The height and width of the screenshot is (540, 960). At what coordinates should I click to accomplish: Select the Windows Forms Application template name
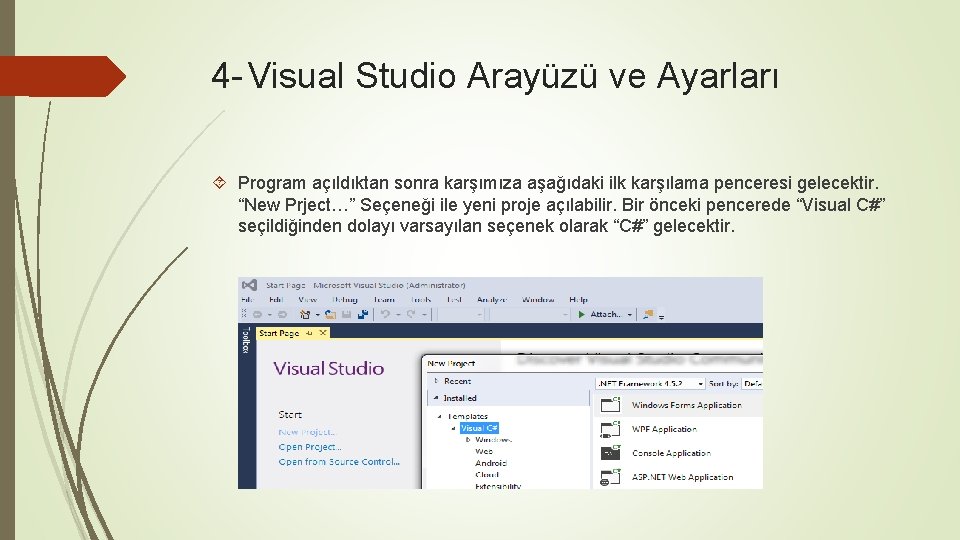click(686, 405)
